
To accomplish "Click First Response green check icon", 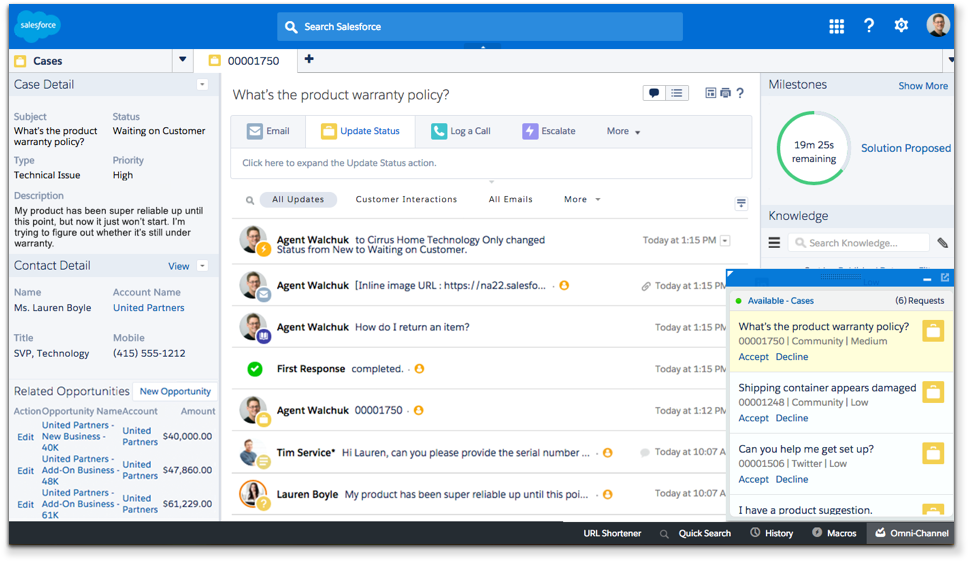I will coord(254,369).
